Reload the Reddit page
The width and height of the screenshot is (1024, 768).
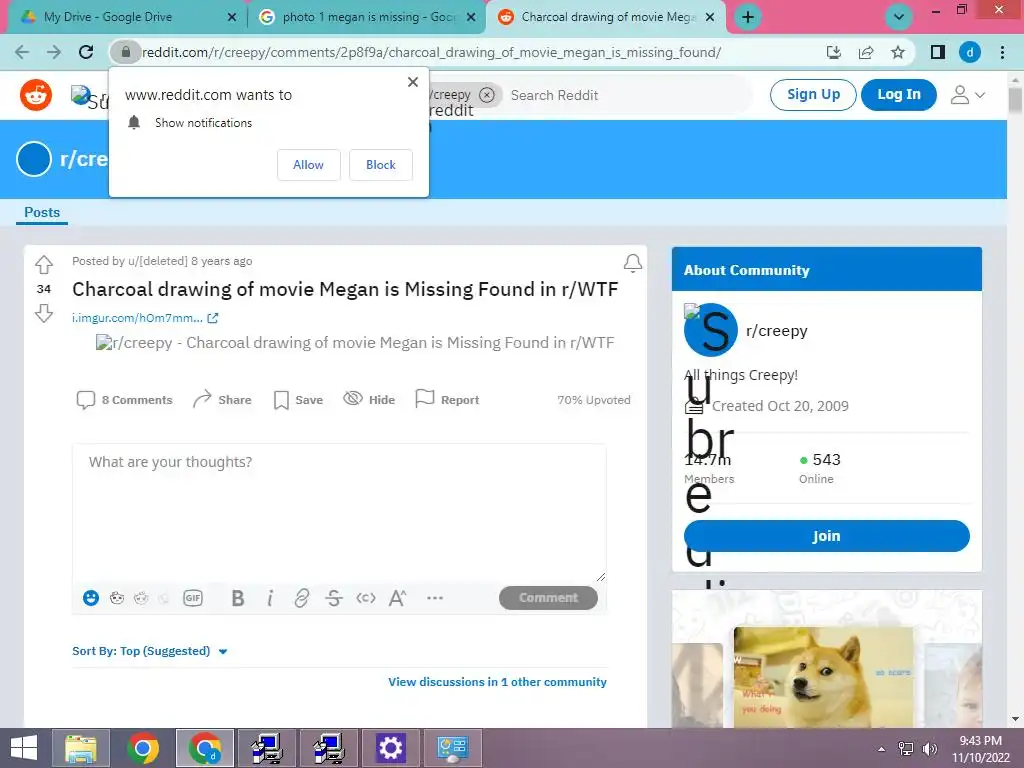click(x=86, y=52)
